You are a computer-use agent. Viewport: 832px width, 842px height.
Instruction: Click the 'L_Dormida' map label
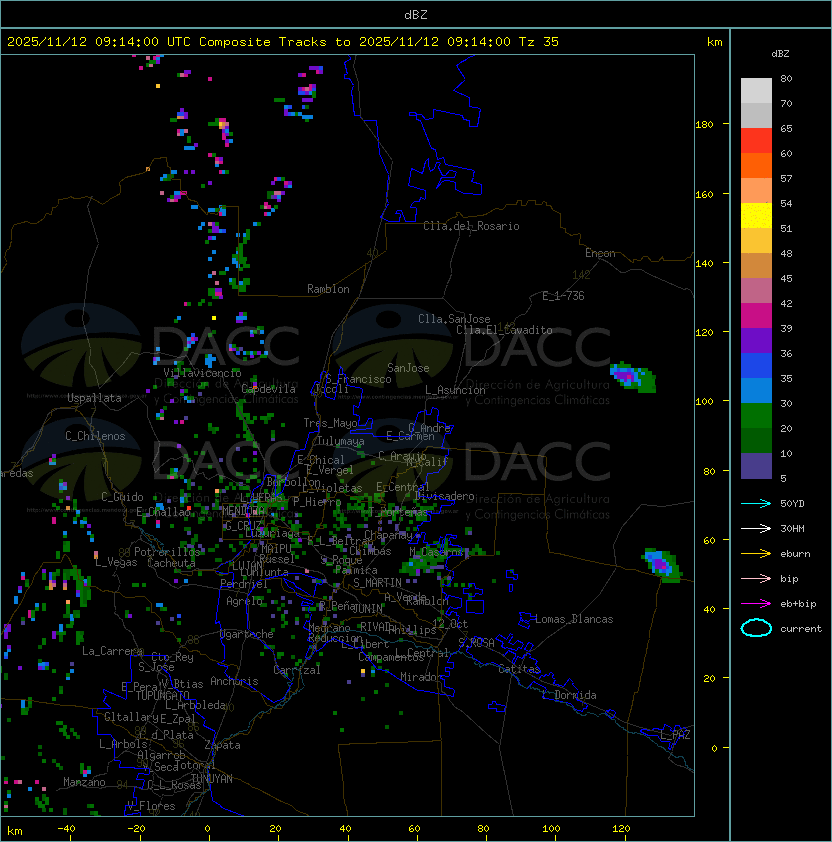click(569, 695)
